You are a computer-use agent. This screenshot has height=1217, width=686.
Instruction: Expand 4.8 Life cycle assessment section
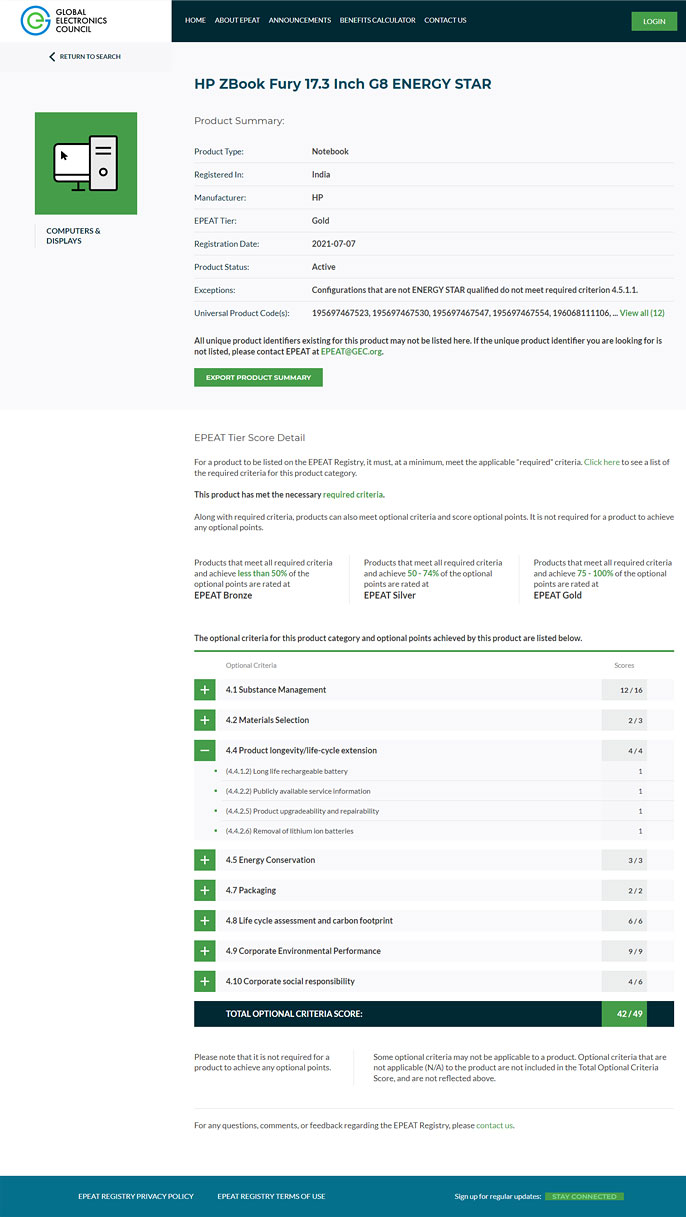(204, 921)
